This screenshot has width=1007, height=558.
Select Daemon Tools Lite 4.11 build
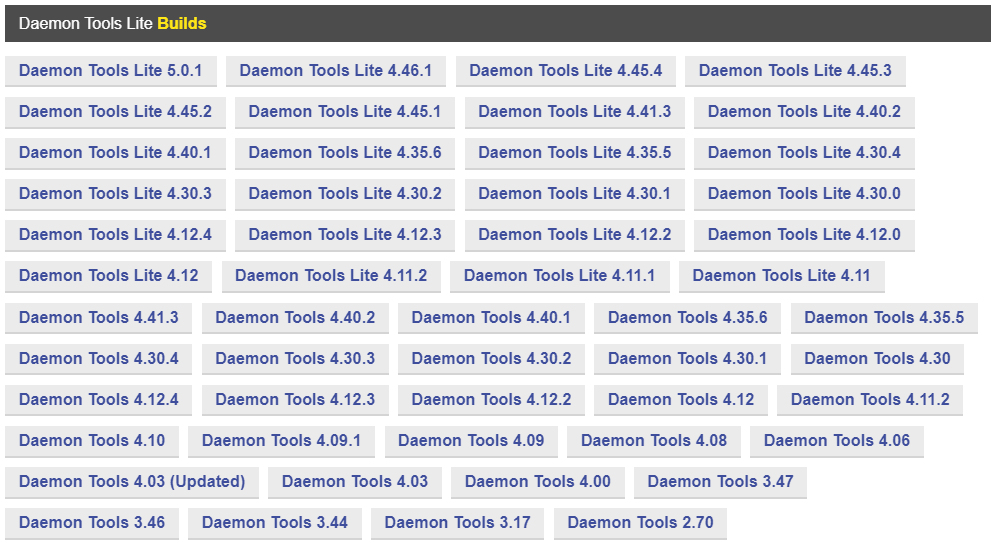pos(782,276)
